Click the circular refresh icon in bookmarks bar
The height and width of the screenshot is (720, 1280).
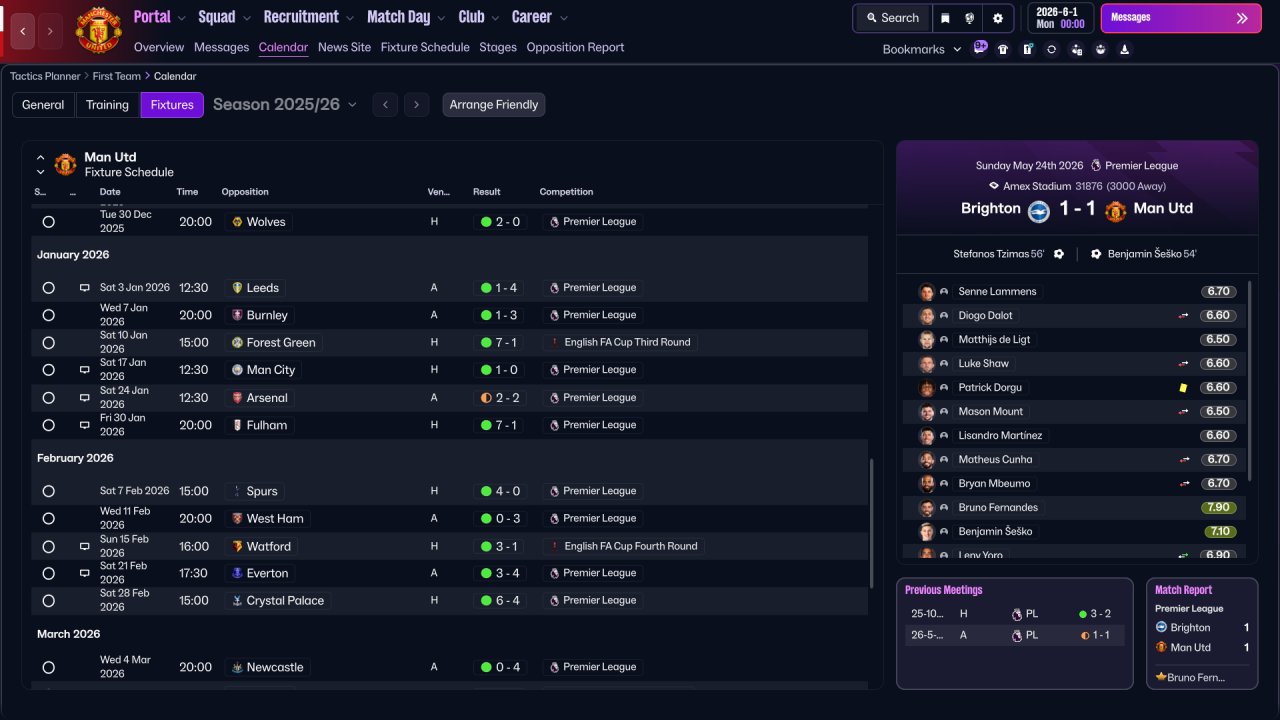click(1051, 49)
